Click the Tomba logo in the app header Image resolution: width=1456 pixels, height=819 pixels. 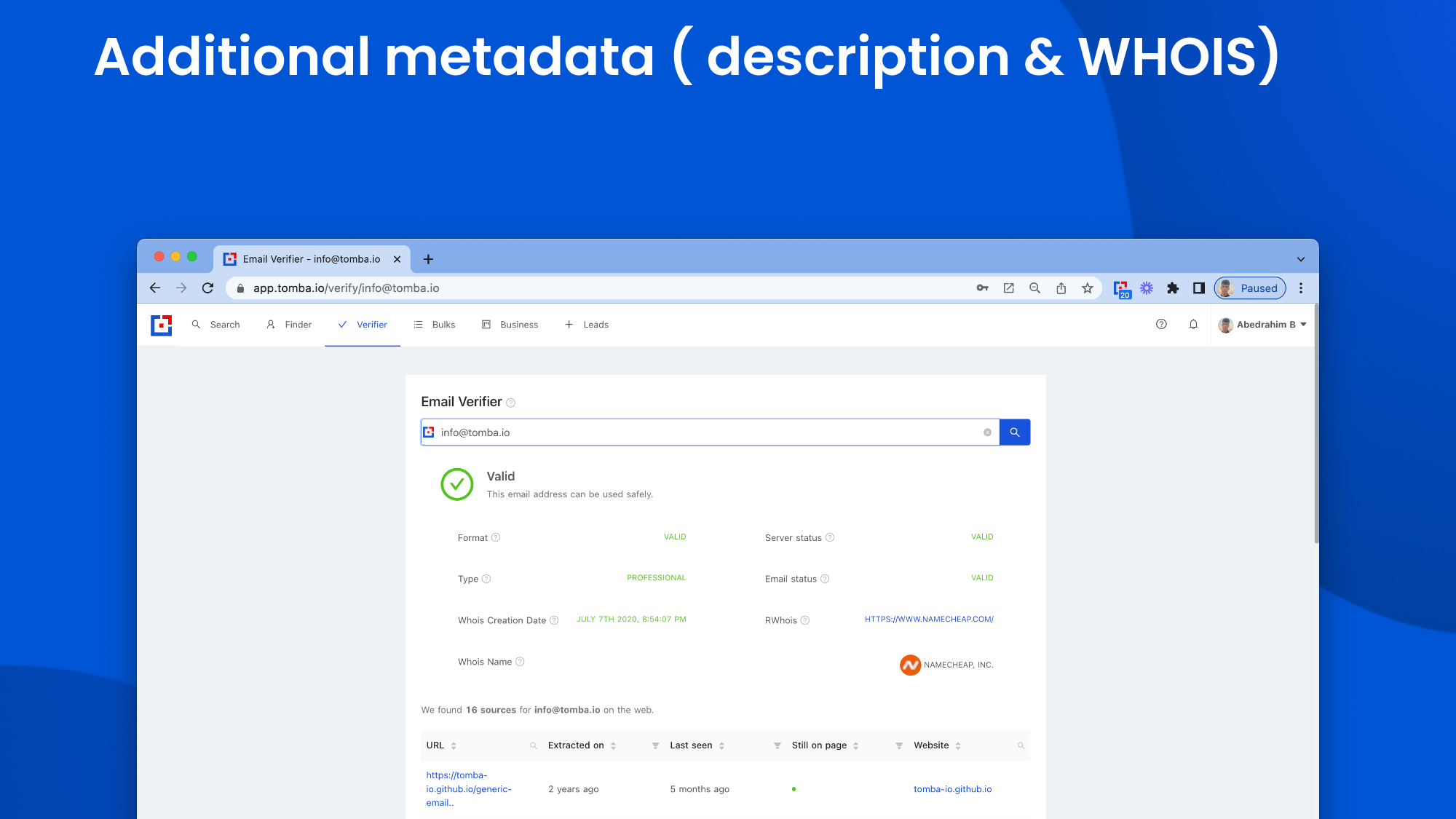pyautogui.click(x=161, y=325)
